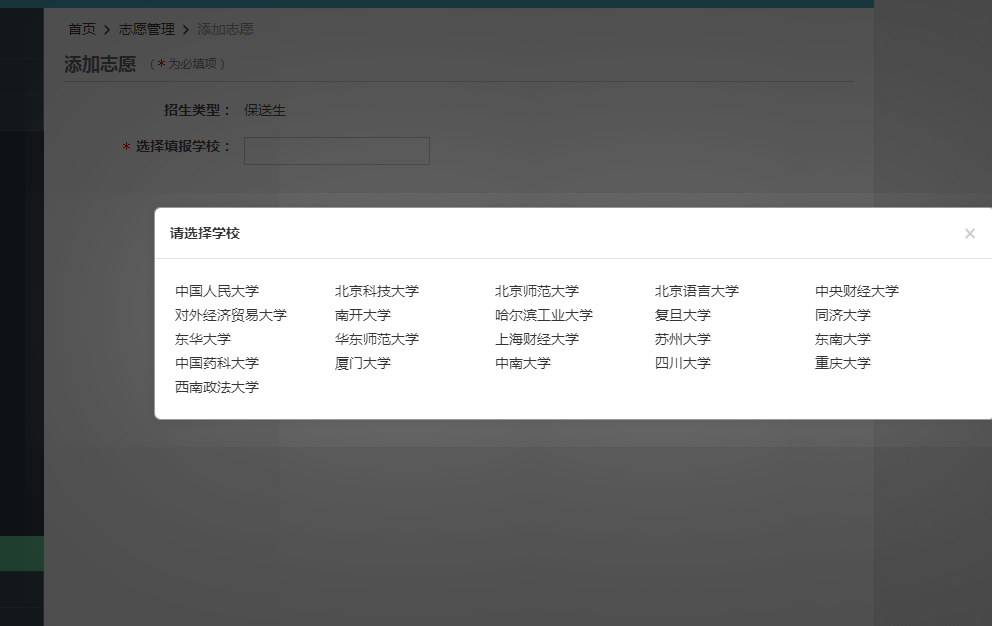The image size is (992, 626).
Task: Pick 厦门大学 as the school
Action: point(363,363)
